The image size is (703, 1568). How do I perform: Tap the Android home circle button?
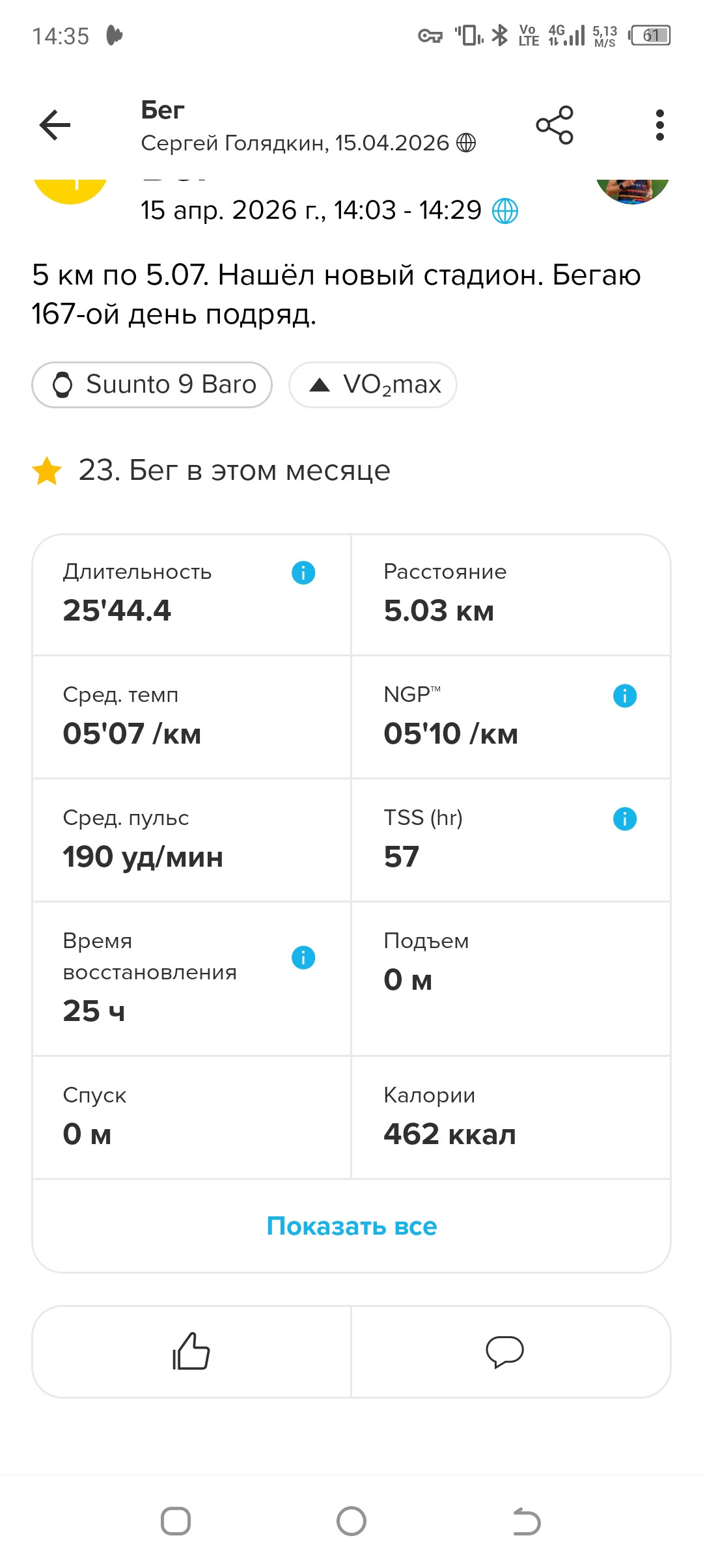(351, 1521)
